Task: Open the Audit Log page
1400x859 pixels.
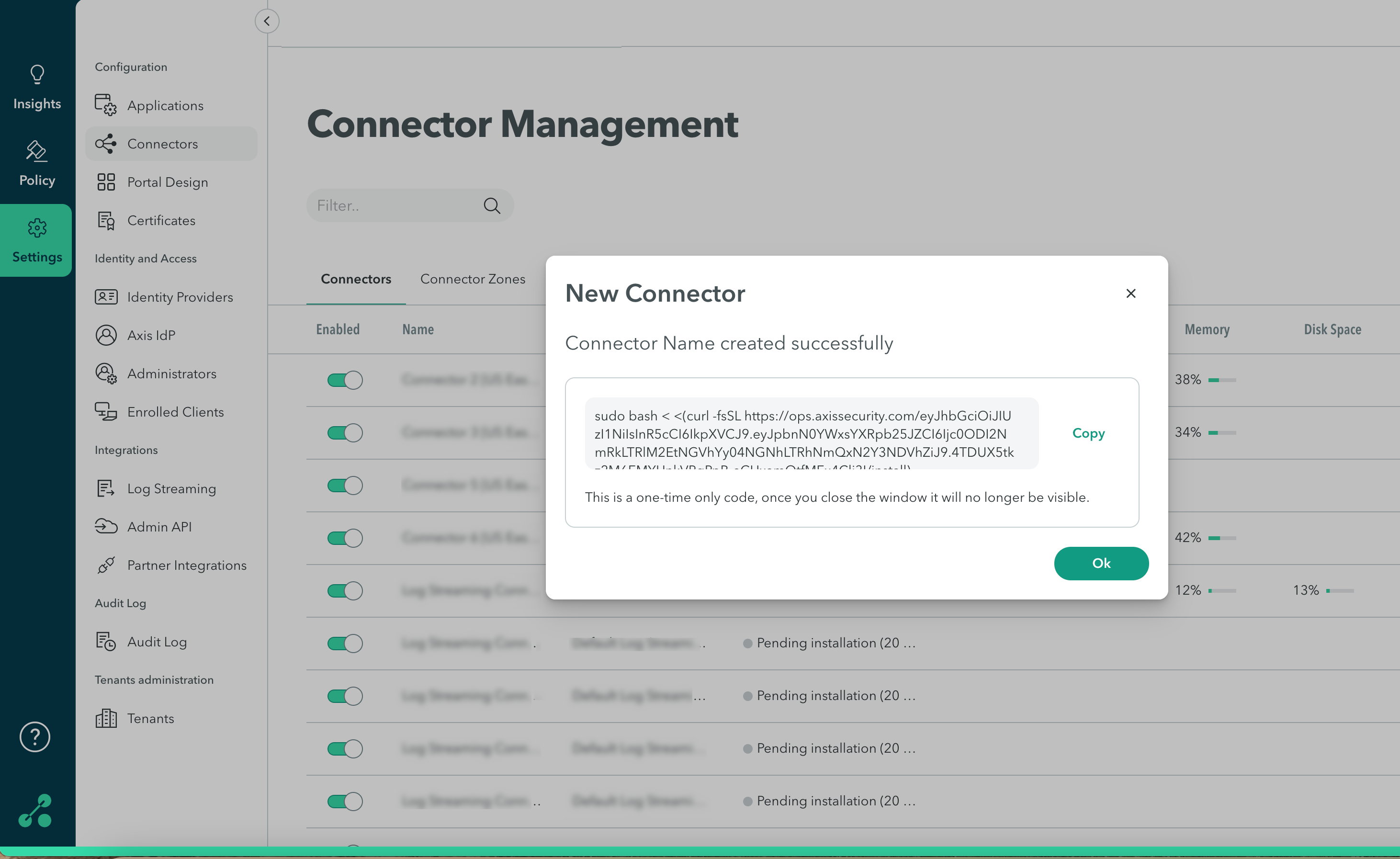Action: (x=157, y=642)
